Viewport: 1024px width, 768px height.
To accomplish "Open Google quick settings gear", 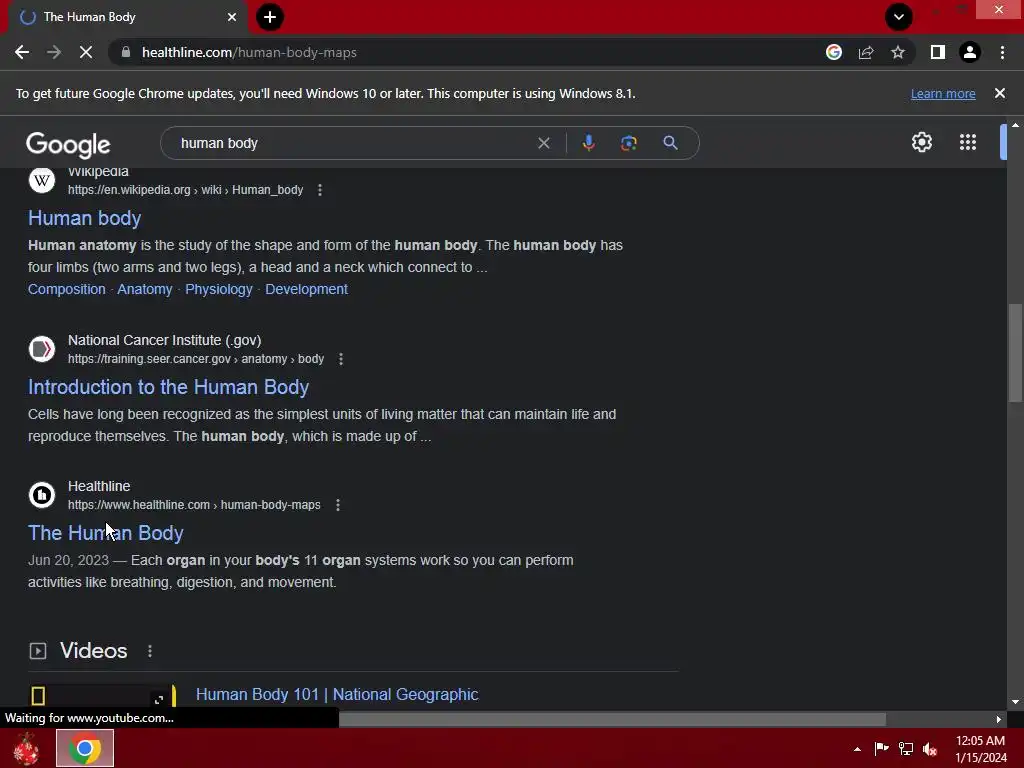I will [x=921, y=142].
